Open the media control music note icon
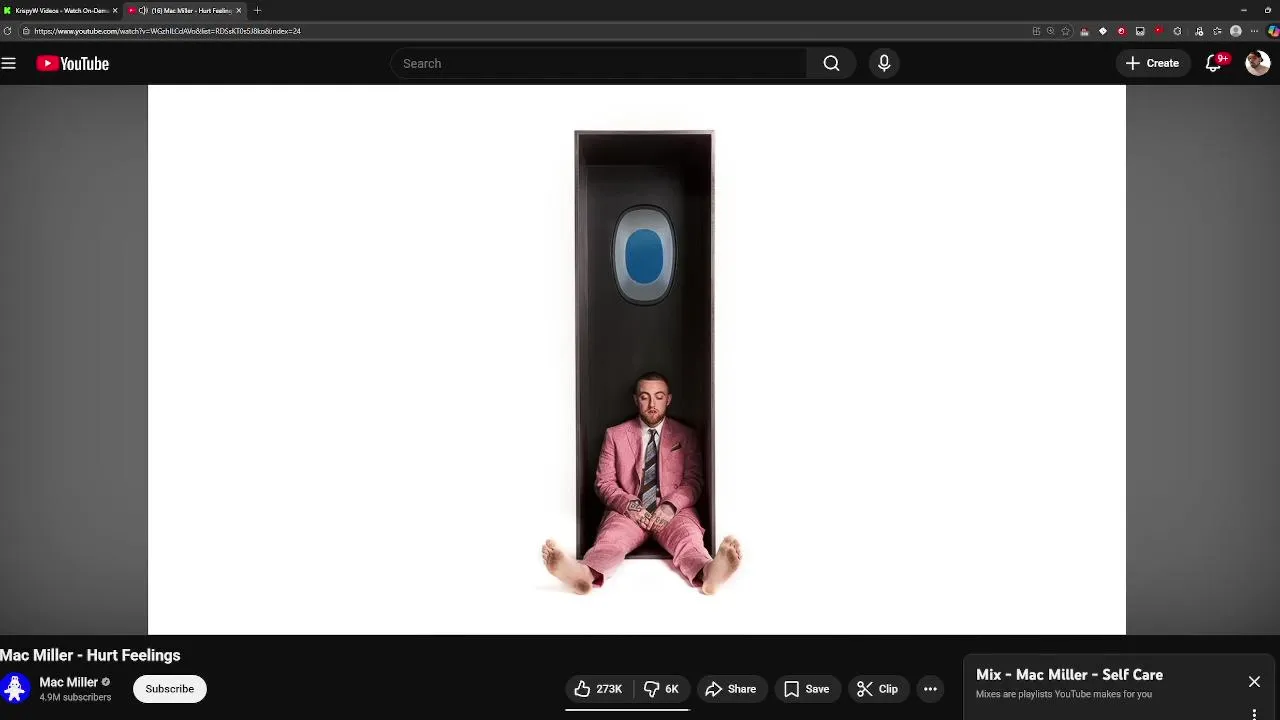 1199,31
